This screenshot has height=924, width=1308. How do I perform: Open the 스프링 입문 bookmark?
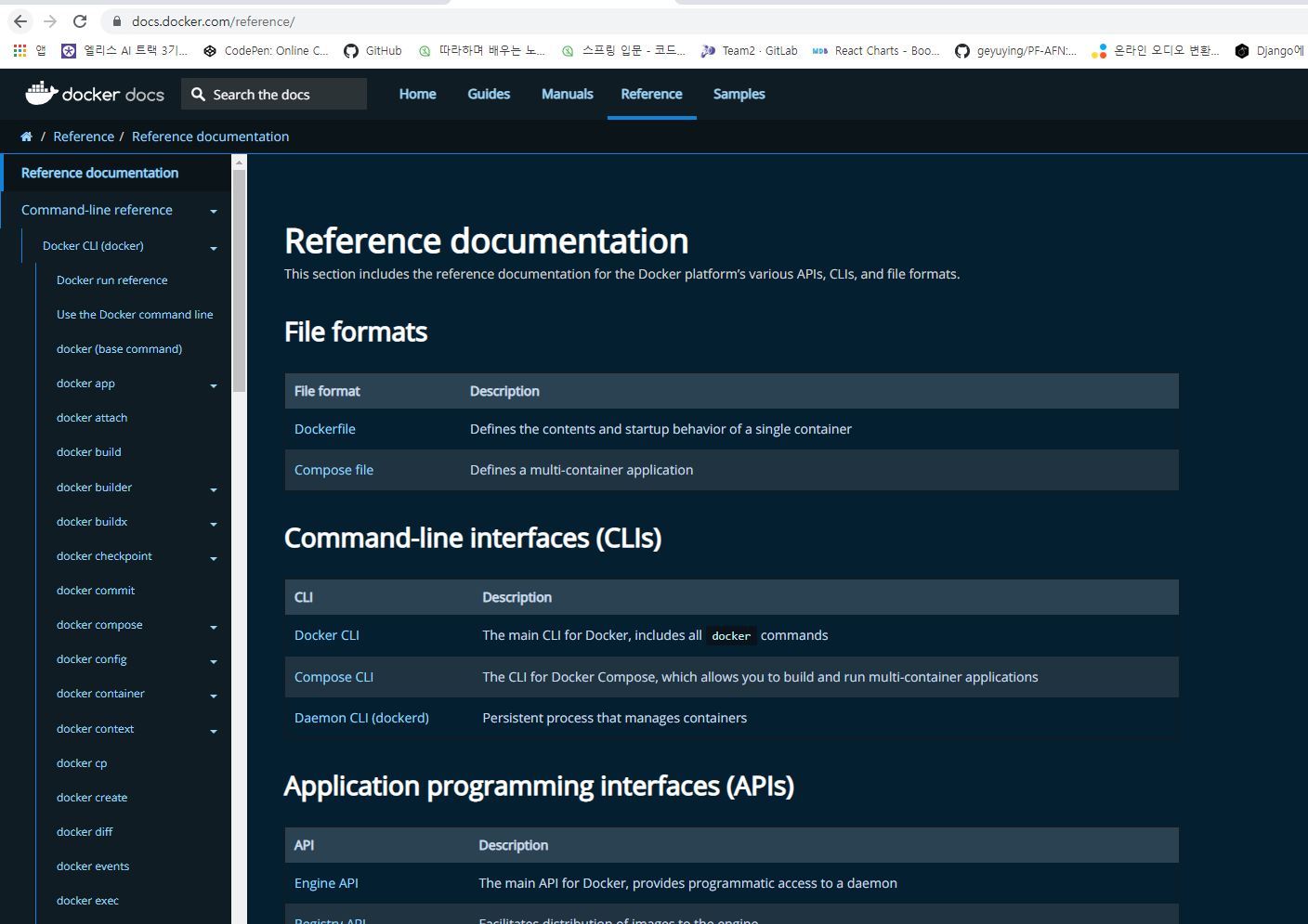623,51
